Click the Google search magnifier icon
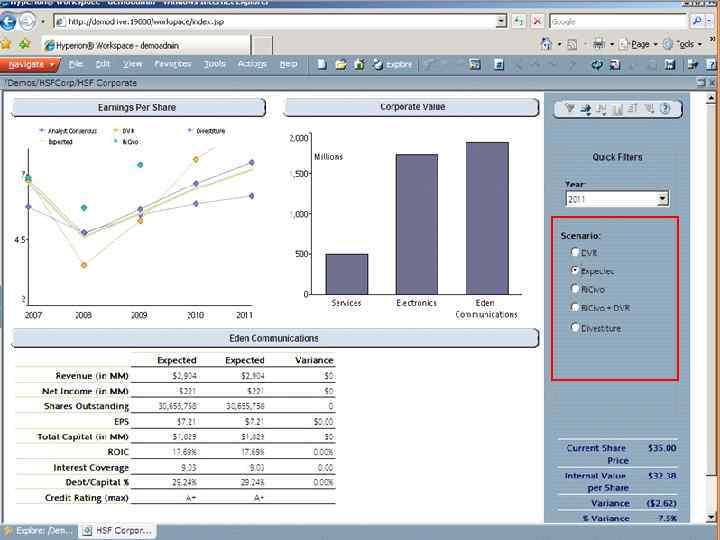720x540 pixels. [x=697, y=21]
